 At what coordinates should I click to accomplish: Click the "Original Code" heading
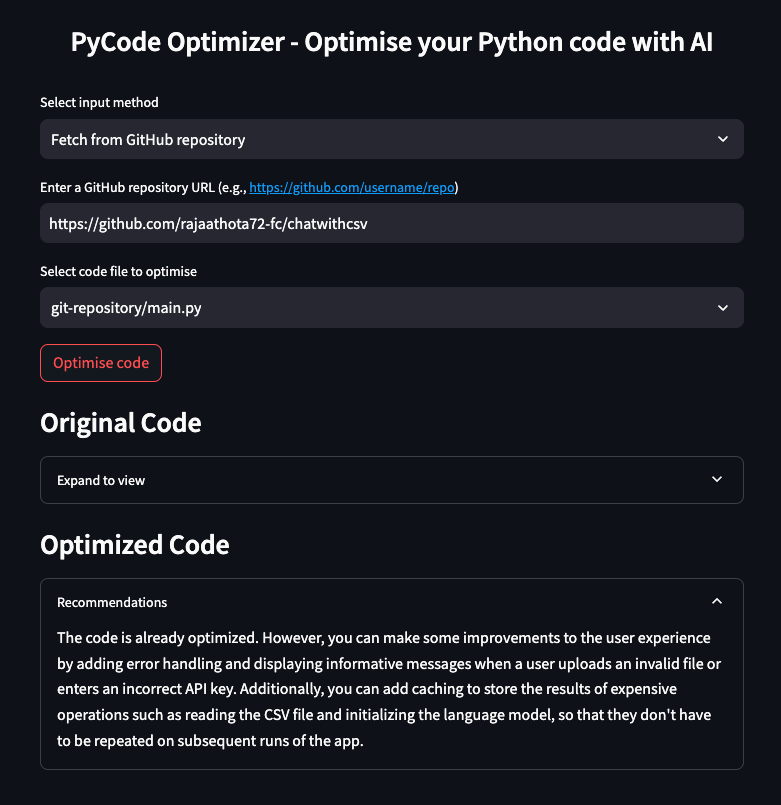[120, 423]
